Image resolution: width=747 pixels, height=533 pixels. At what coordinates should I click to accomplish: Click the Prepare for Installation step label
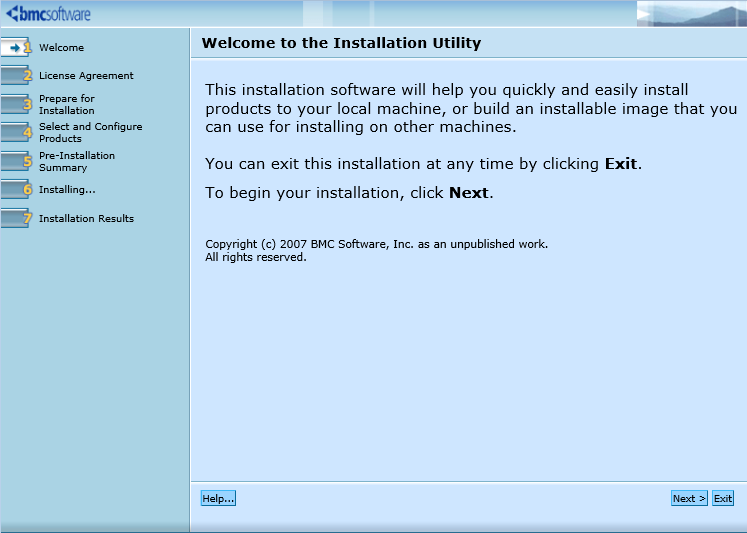pyautogui.click(x=67, y=104)
